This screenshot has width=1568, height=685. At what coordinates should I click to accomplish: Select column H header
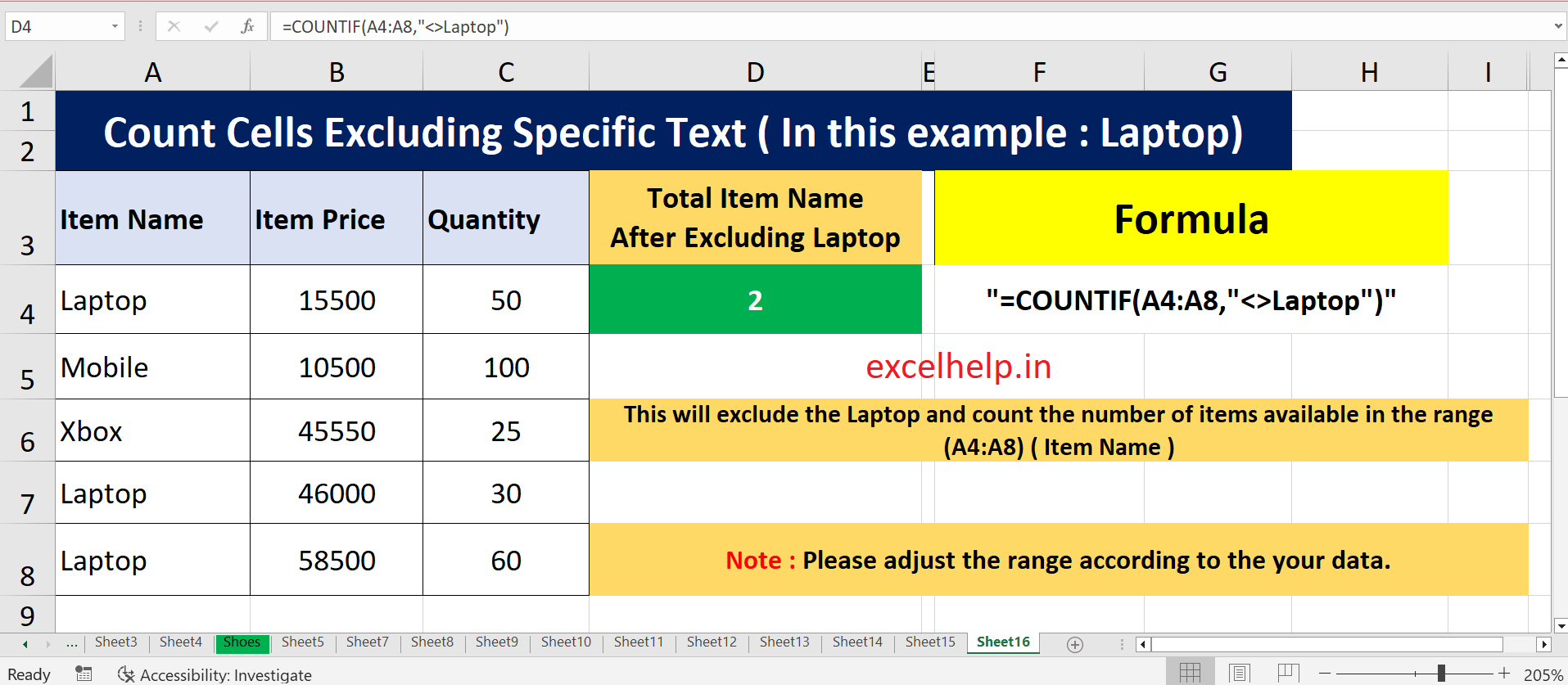1369,72
